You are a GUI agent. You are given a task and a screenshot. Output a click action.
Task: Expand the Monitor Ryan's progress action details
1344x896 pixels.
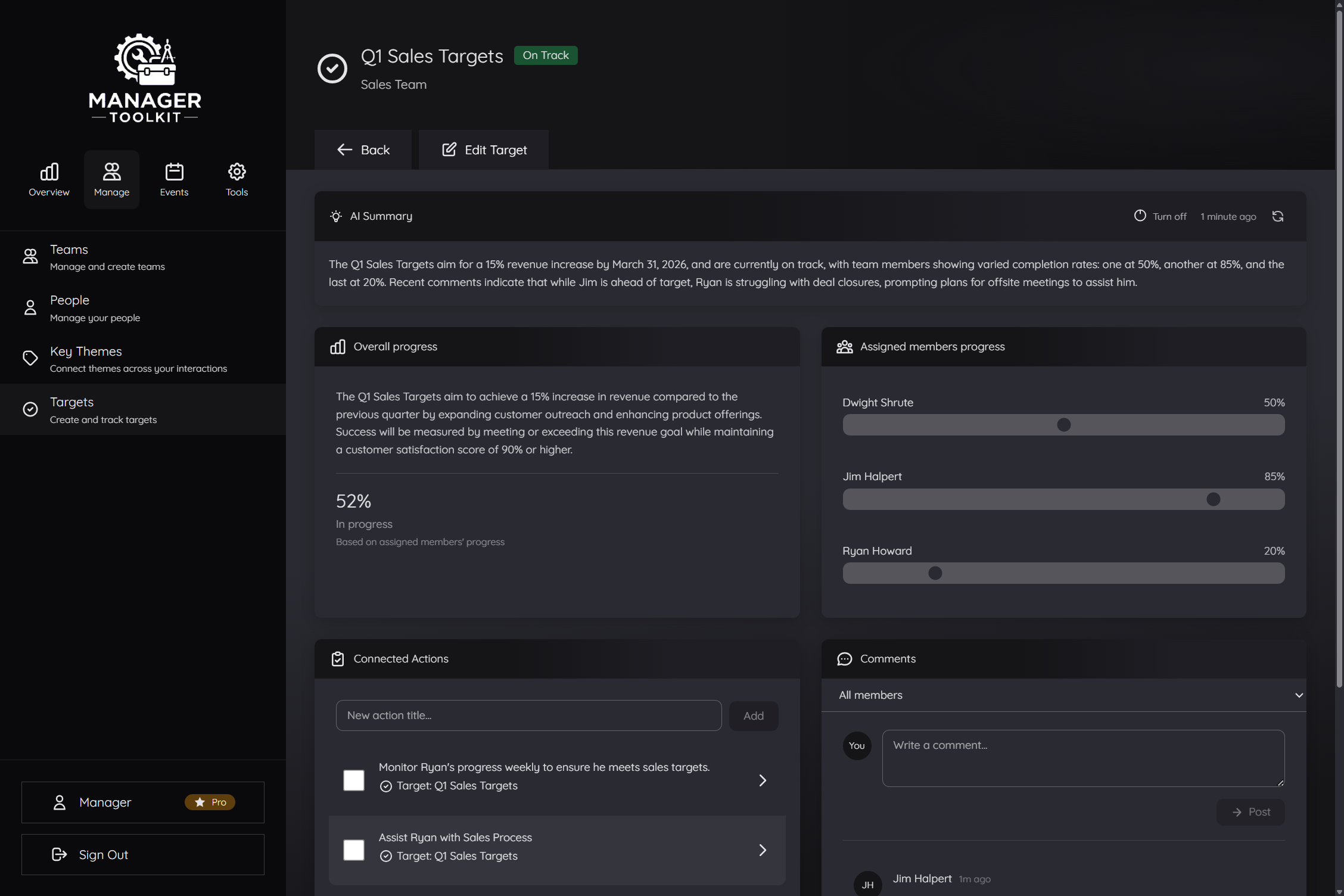click(x=763, y=780)
